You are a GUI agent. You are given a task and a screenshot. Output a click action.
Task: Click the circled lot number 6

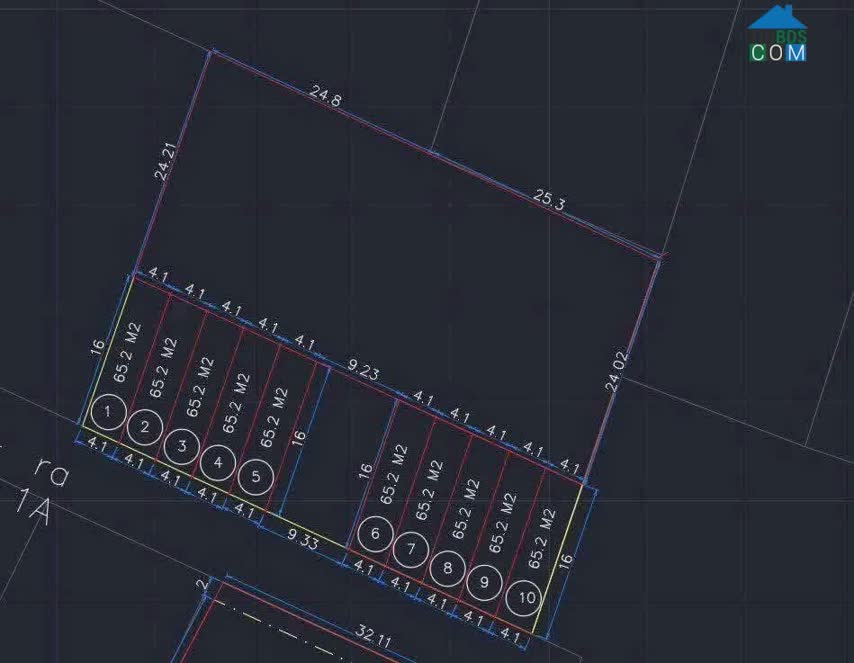coord(375,533)
